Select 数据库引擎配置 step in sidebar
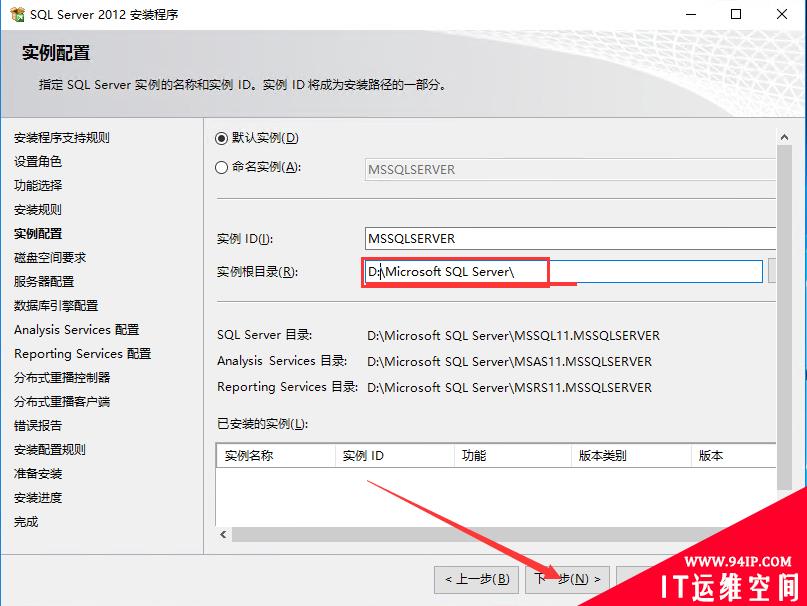 56,306
